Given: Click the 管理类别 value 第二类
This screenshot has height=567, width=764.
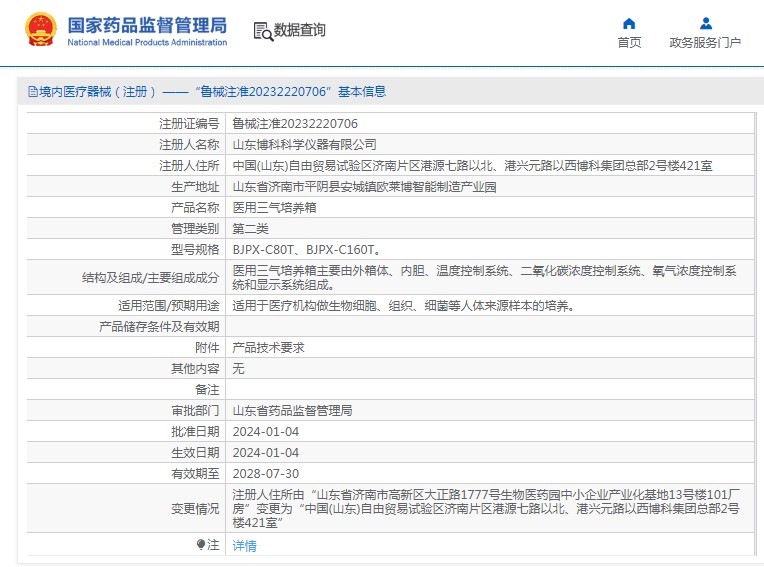Looking at the screenshot, I should pyautogui.click(x=250, y=229).
